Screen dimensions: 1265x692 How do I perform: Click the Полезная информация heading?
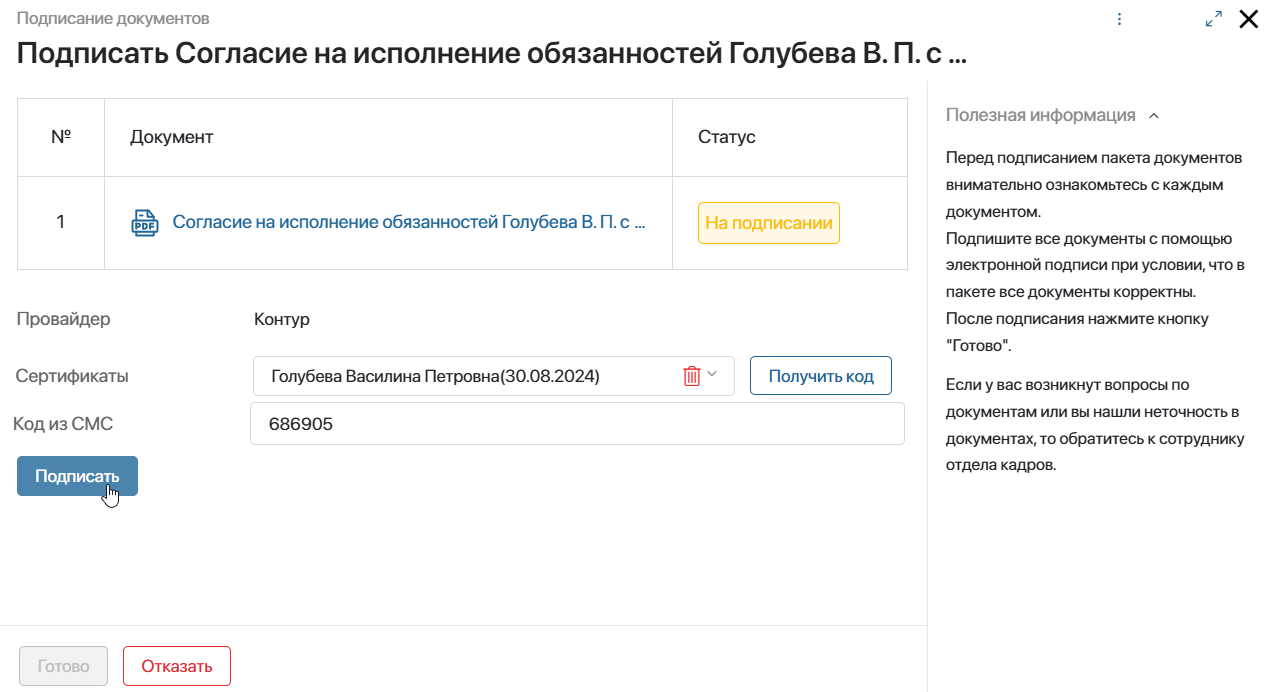pyautogui.click(x=1041, y=115)
